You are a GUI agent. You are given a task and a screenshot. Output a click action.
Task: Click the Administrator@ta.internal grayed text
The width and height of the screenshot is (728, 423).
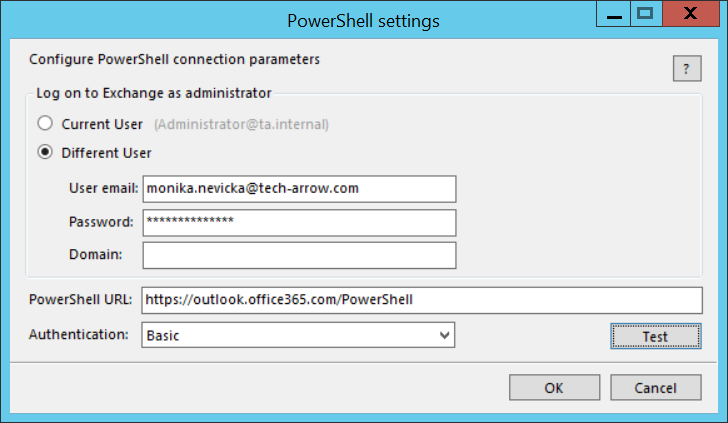point(241,125)
